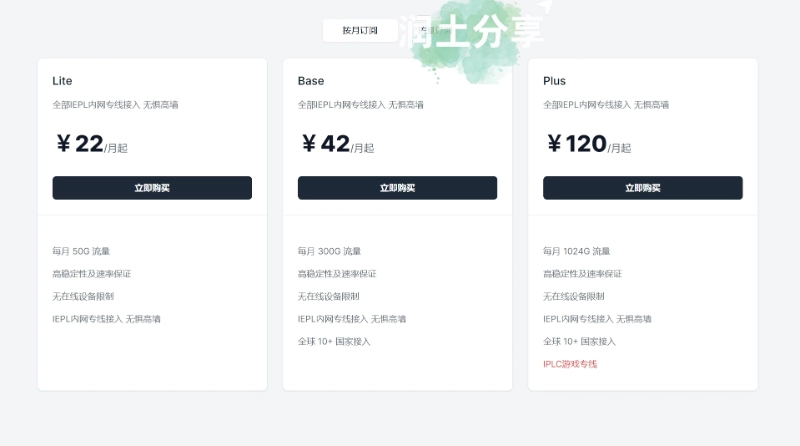Click 无在线设备限制 in the Lite card
This screenshot has width=800, height=446.
(x=83, y=296)
